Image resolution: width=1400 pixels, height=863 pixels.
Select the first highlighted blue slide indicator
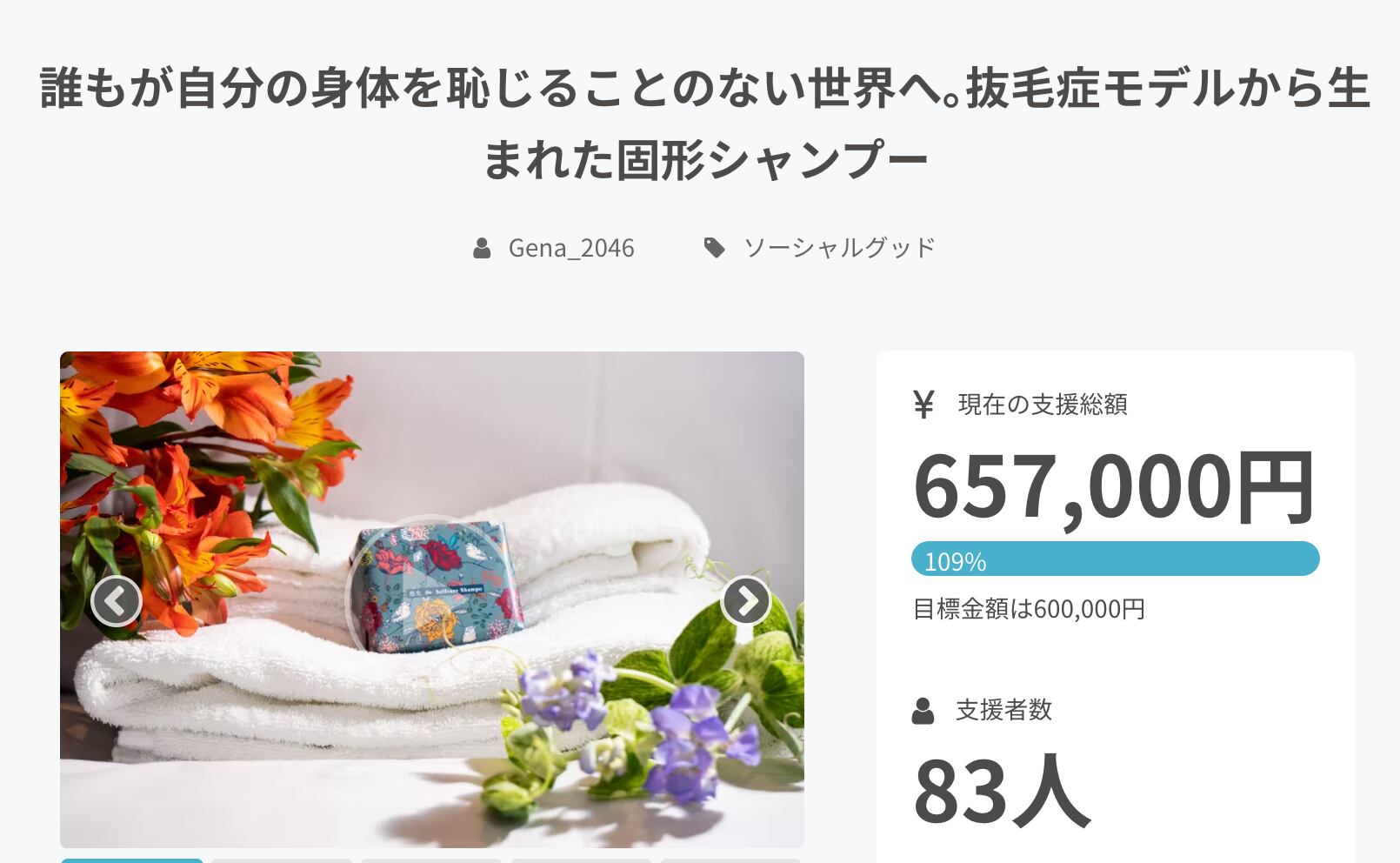tap(132, 860)
